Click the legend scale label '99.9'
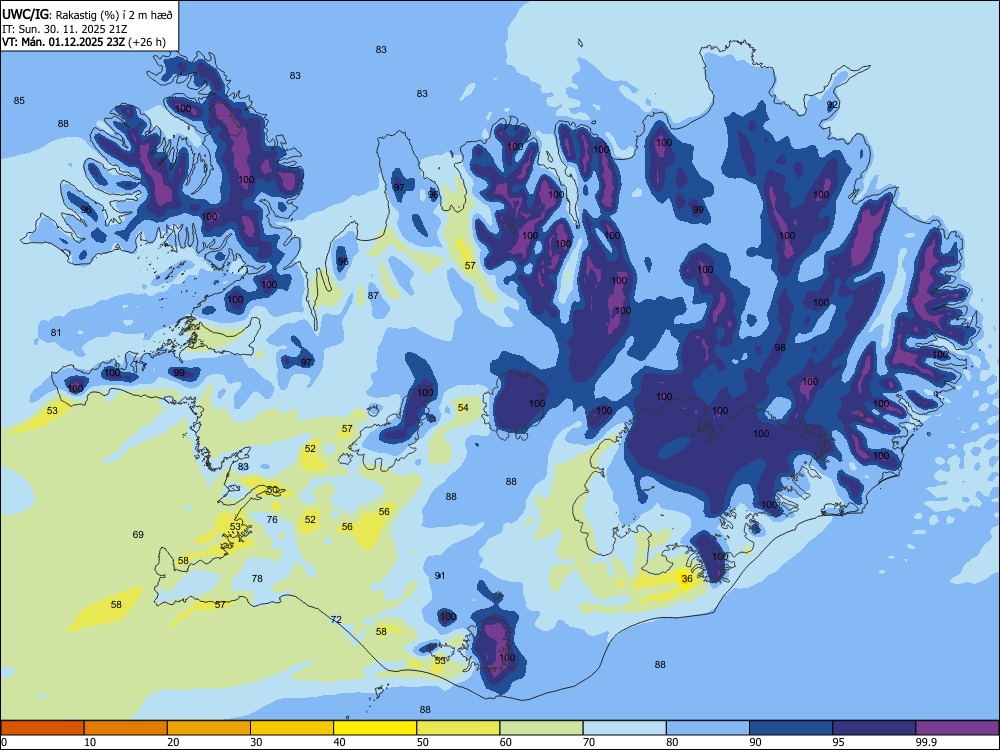1000x750 pixels. (x=925, y=742)
